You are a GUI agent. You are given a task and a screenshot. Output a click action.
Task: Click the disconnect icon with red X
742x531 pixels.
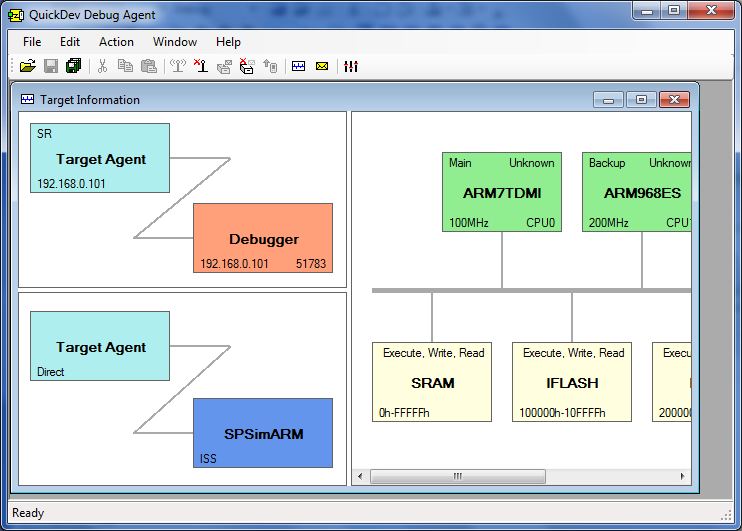[x=201, y=66]
